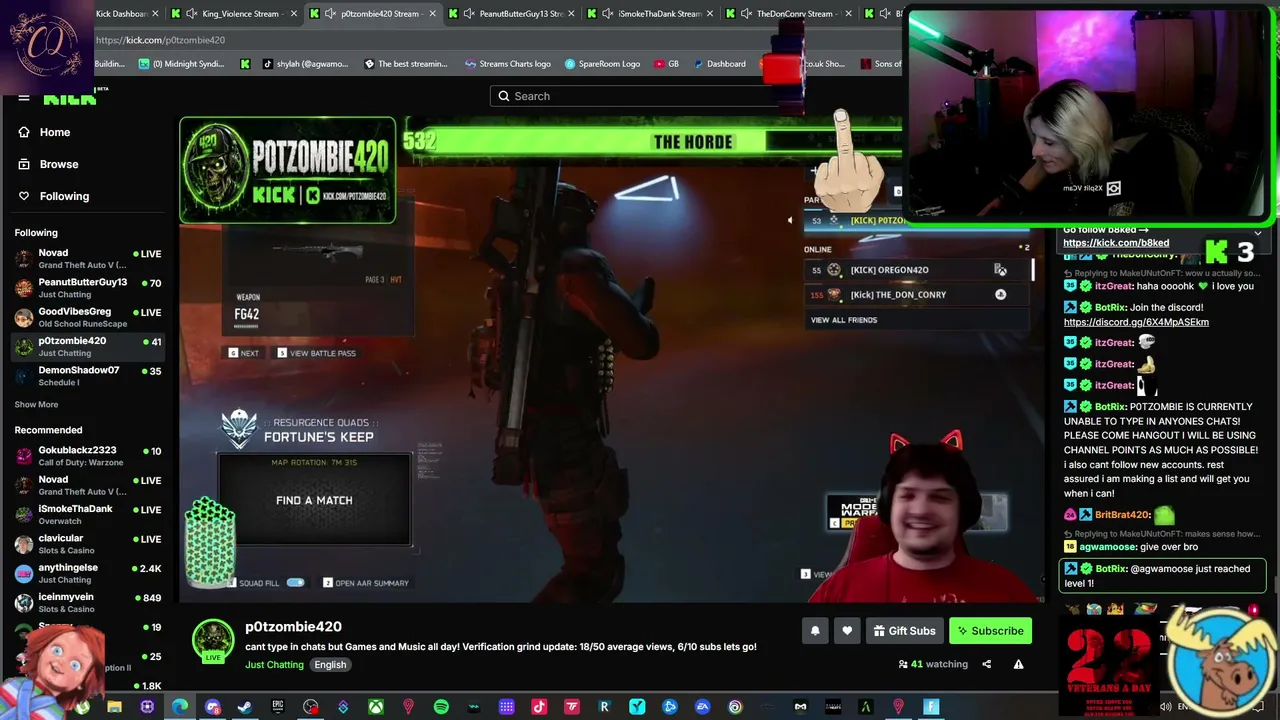Open recommended channel iSmokeThaDank
The image size is (1280, 720).
point(88,515)
